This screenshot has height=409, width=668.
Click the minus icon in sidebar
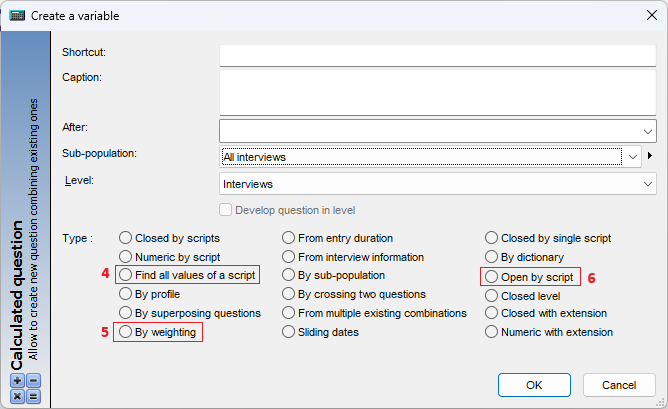pos(34,380)
